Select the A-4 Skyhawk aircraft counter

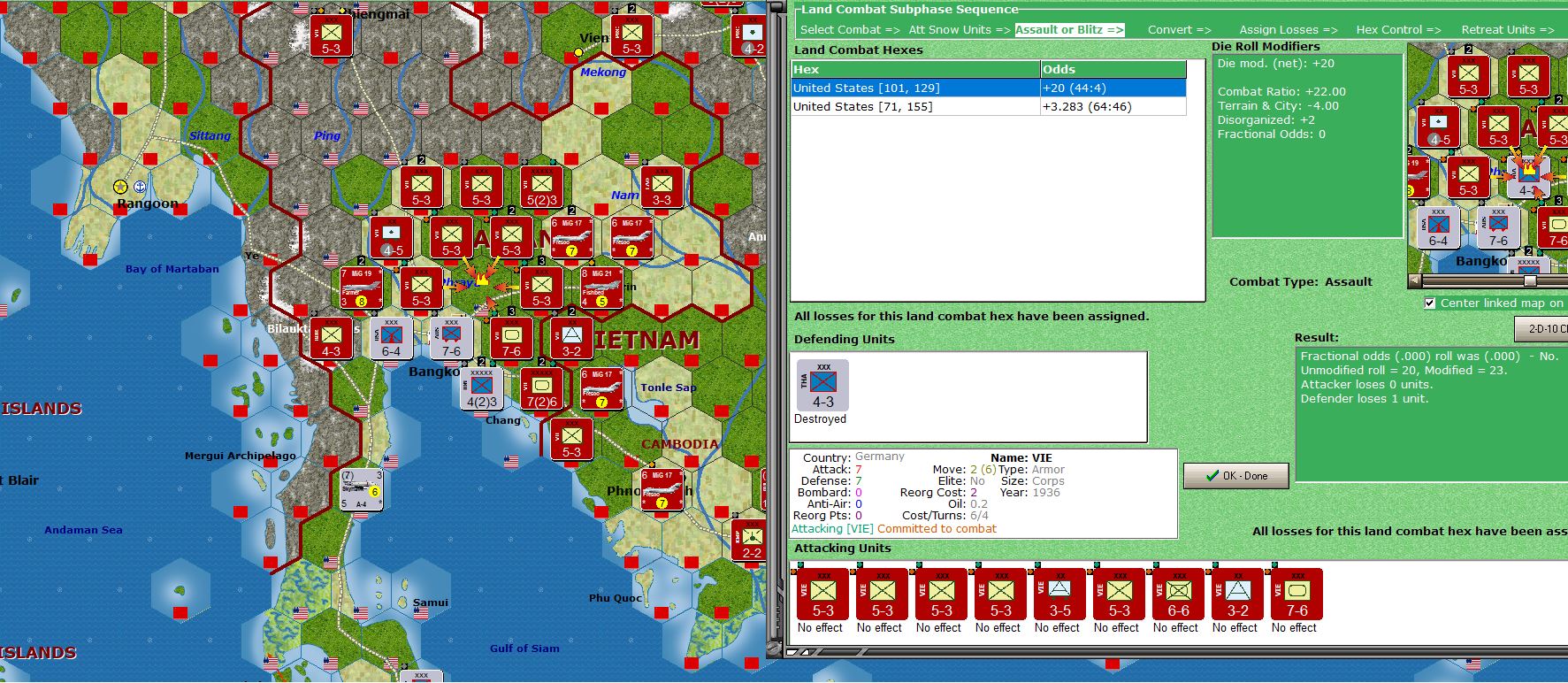[362, 490]
